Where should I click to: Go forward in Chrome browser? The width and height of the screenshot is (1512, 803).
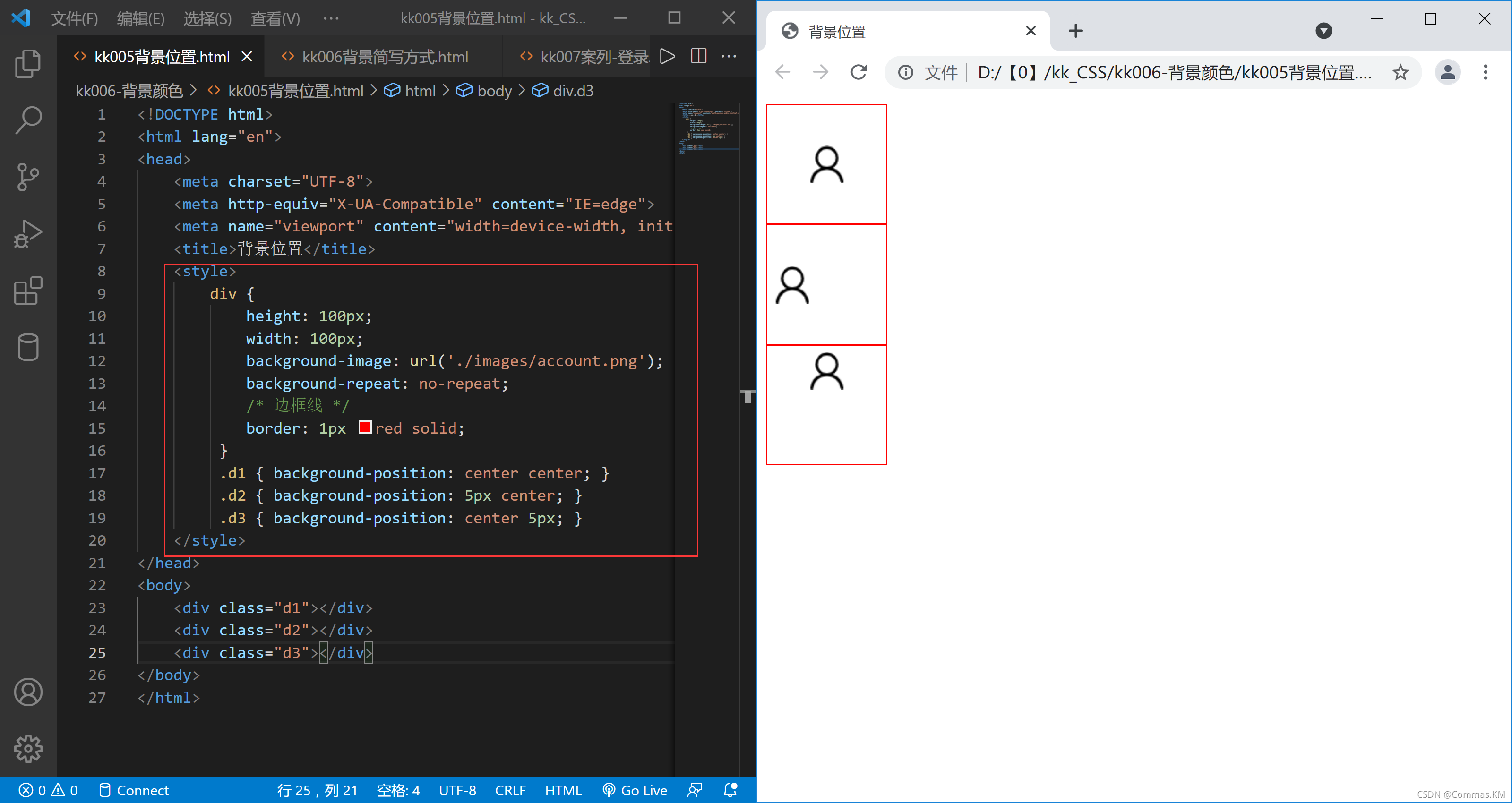pyautogui.click(x=821, y=72)
